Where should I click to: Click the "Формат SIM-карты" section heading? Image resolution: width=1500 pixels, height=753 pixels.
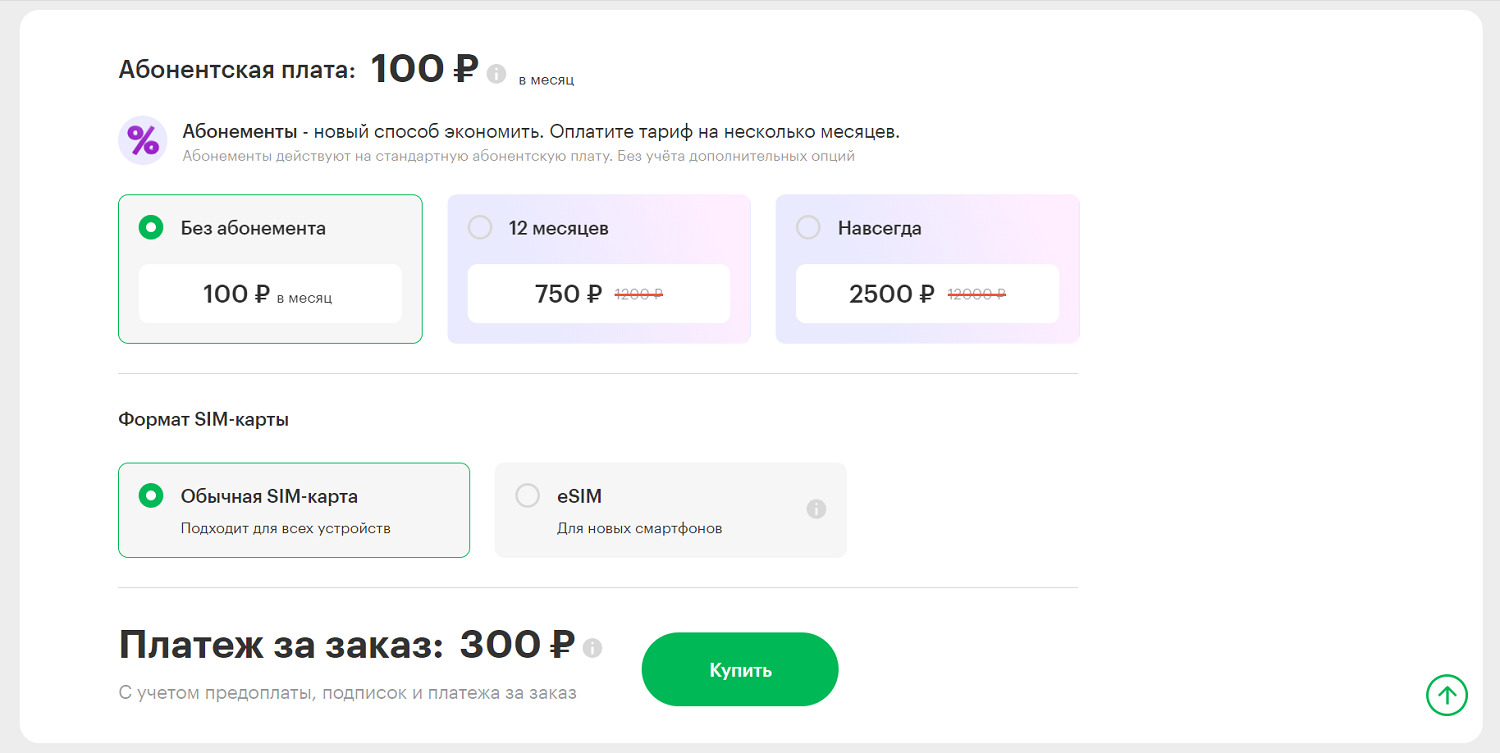click(203, 420)
